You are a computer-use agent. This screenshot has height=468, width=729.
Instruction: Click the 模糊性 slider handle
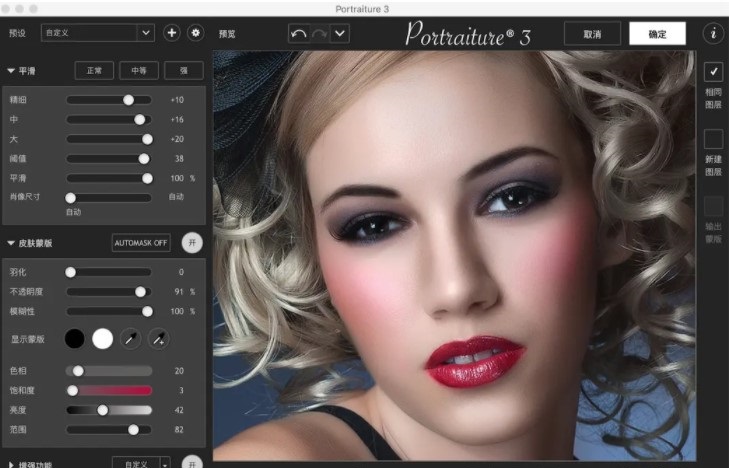click(x=147, y=311)
